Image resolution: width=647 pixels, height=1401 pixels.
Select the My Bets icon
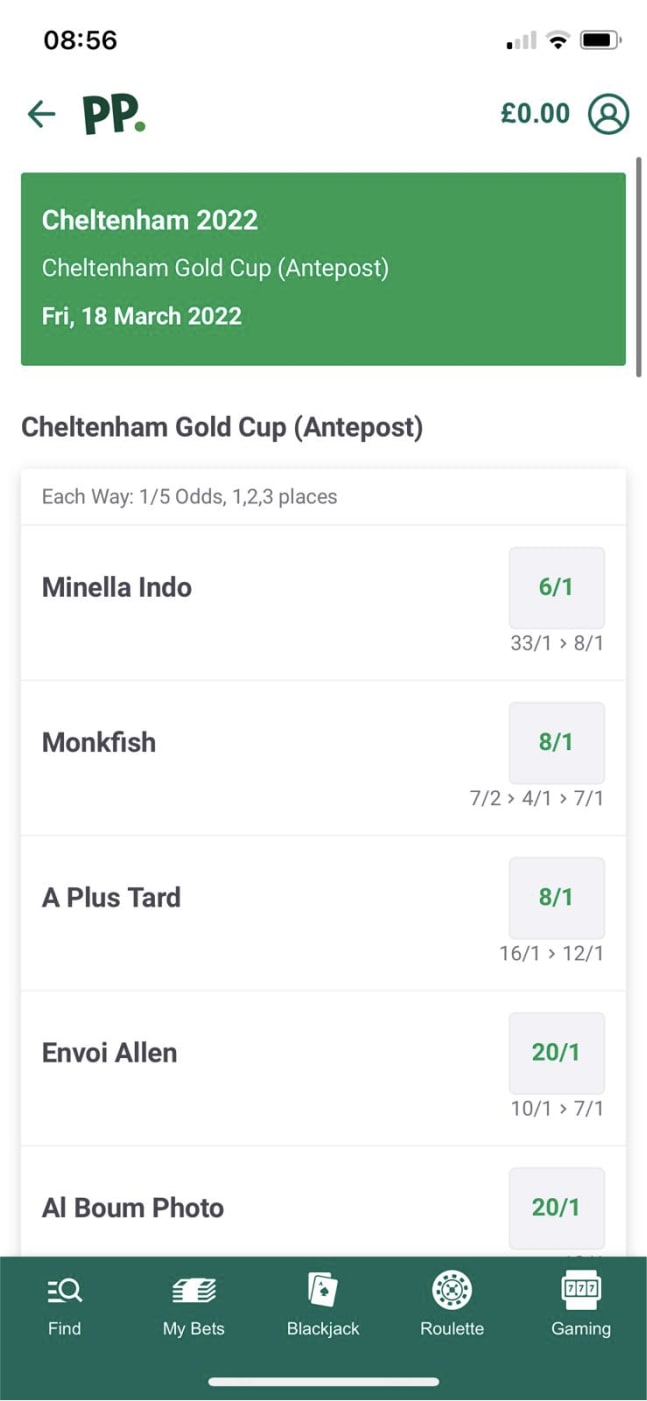(x=193, y=1298)
